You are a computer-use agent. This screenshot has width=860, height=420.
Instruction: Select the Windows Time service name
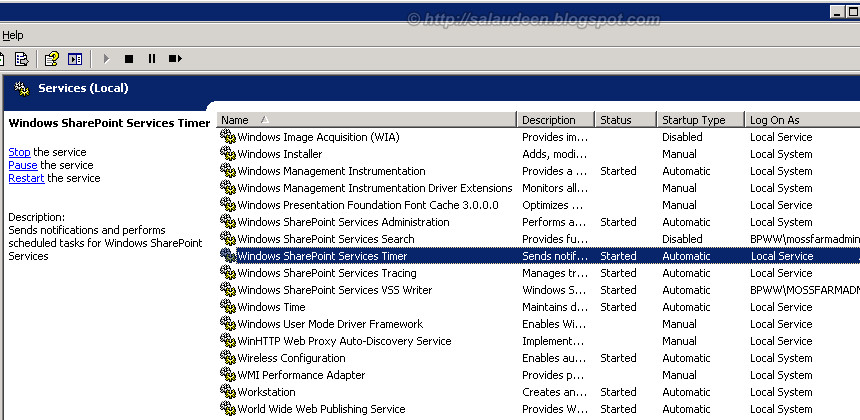click(x=271, y=307)
